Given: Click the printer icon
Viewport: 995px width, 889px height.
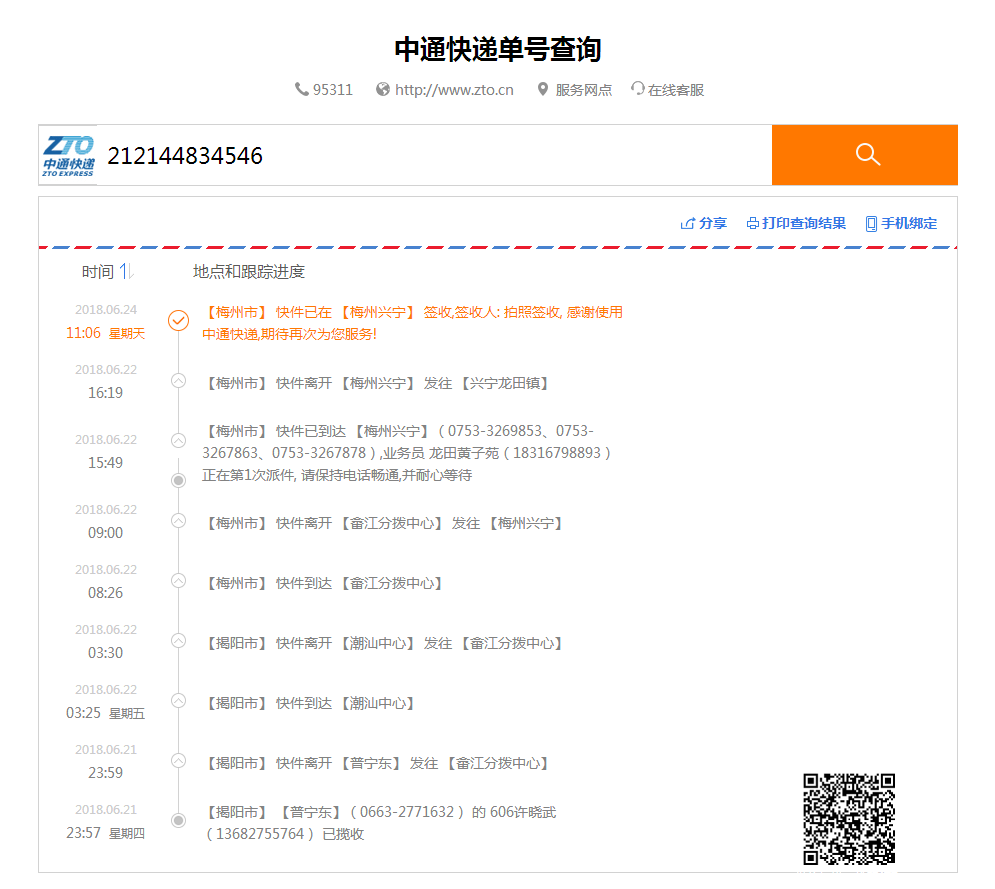Looking at the screenshot, I should pyautogui.click(x=753, y=223).
